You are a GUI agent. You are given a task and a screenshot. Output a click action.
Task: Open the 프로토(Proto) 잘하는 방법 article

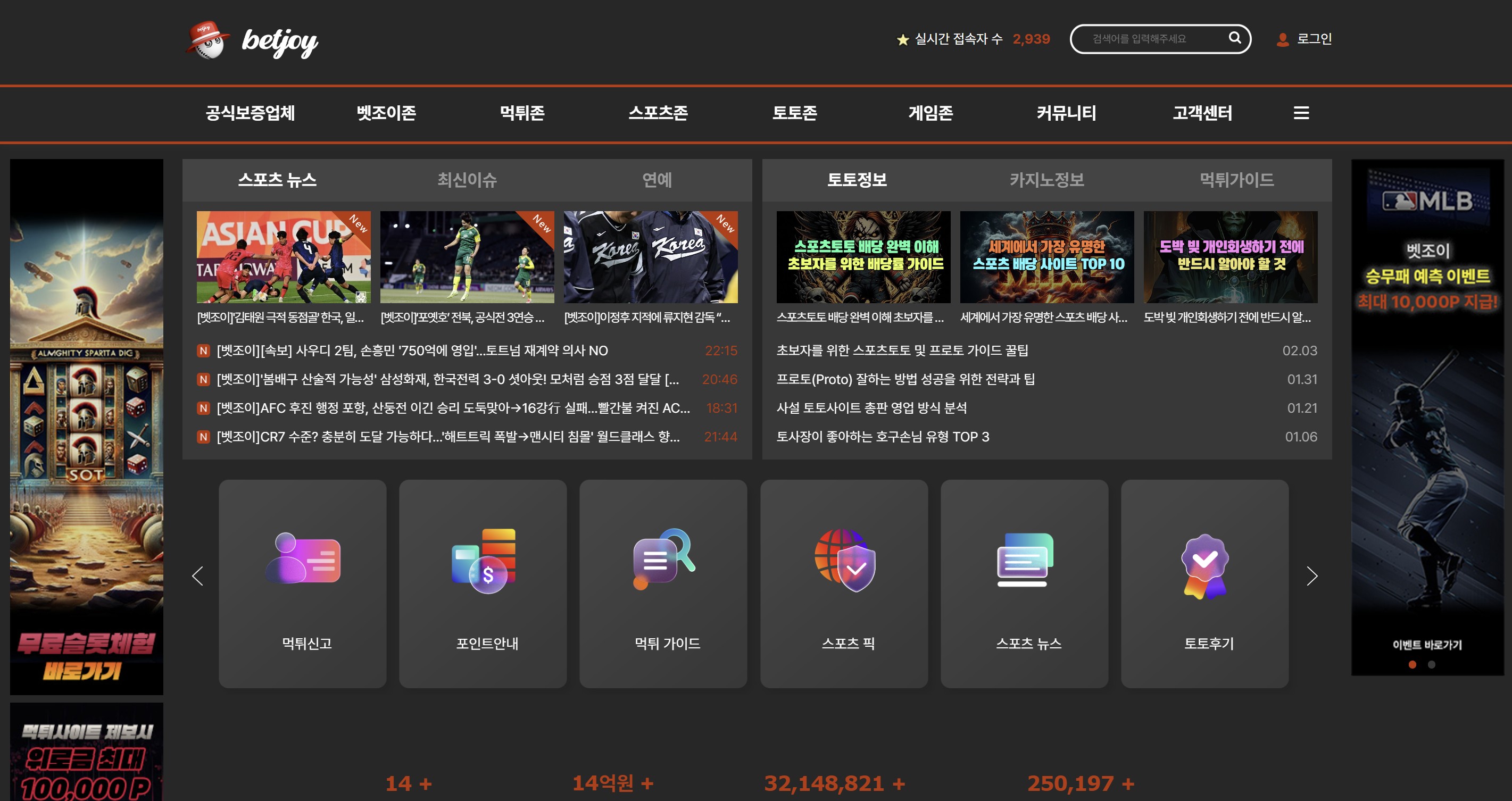point(905,379)
